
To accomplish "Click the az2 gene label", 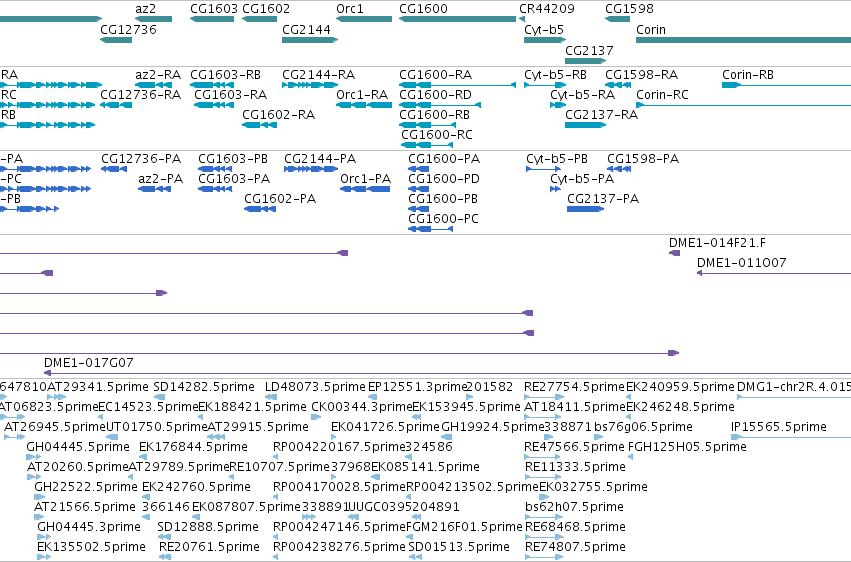I will (145, 9).
